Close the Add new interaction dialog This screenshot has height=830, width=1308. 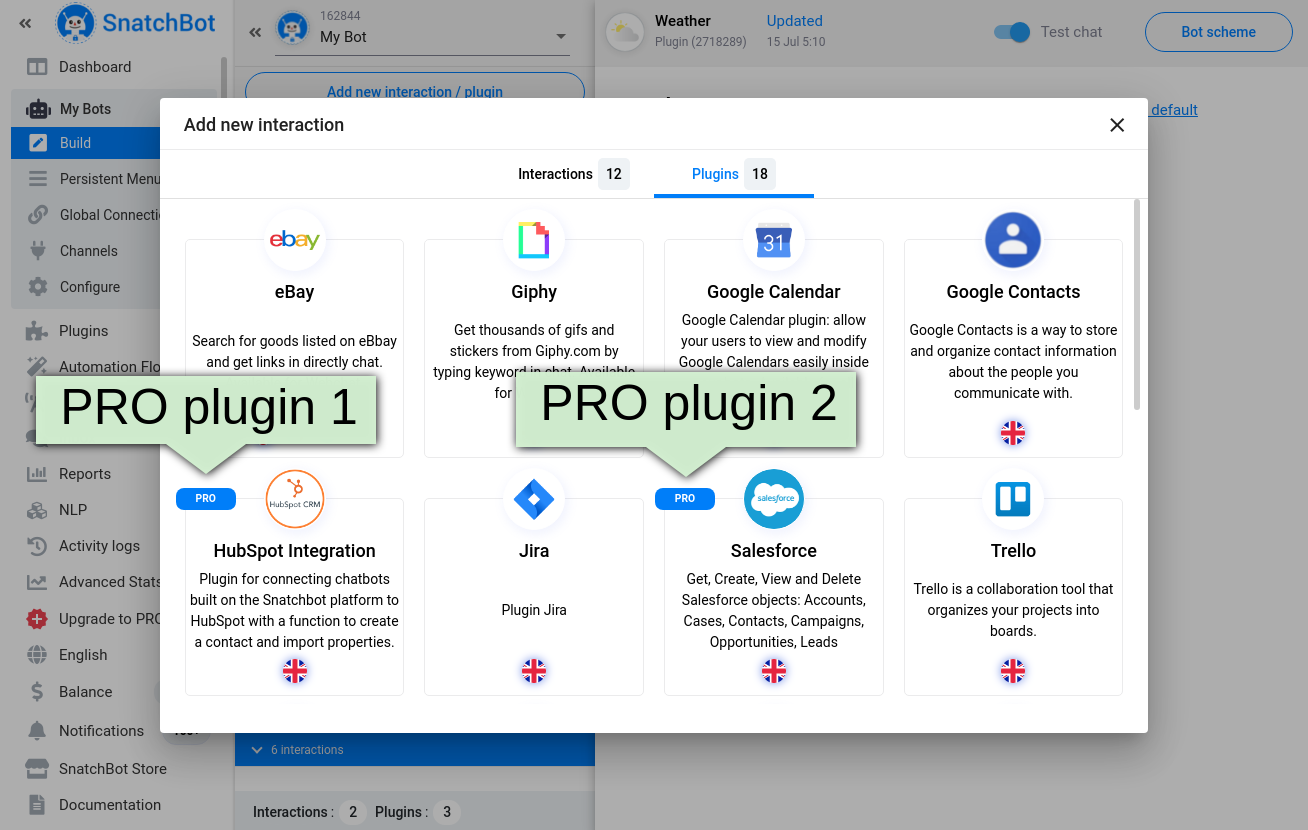(1117, 125)
